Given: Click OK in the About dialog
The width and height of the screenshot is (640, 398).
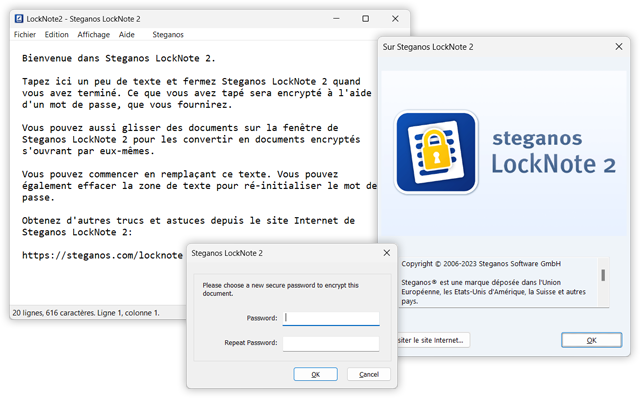Looking at the screenshot, I should 591,340.
